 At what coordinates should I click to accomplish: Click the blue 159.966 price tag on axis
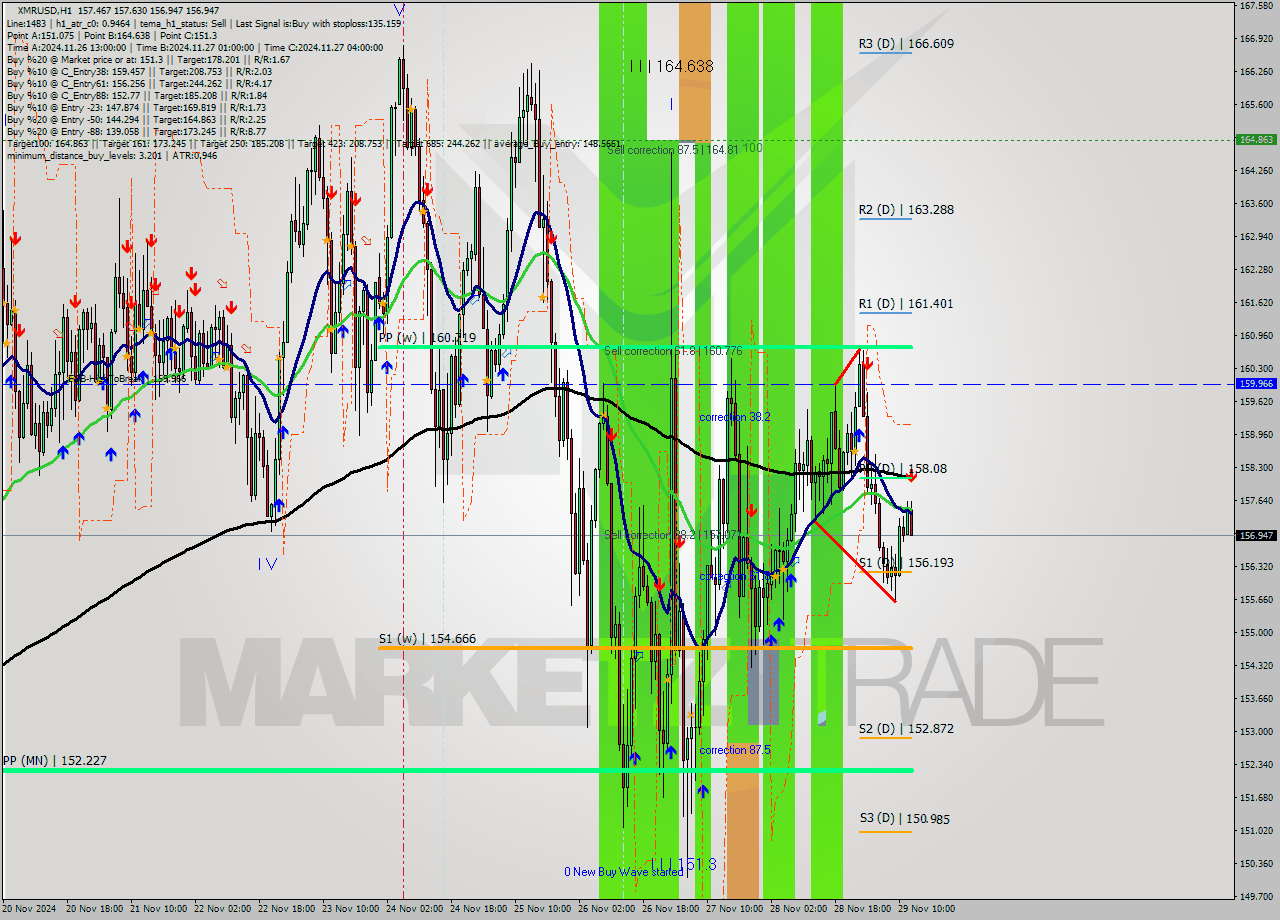point(1256,383)
